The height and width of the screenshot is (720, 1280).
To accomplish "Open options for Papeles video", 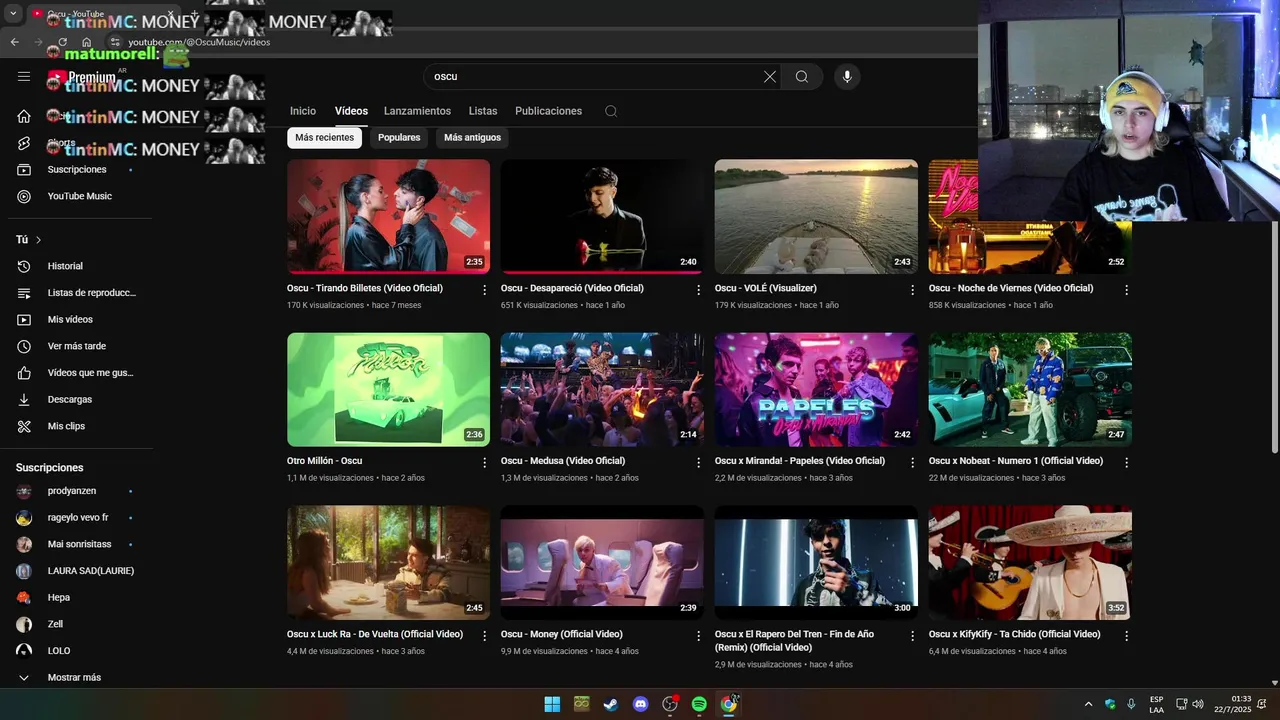I will pyautogui.click(x=912, y=463).
